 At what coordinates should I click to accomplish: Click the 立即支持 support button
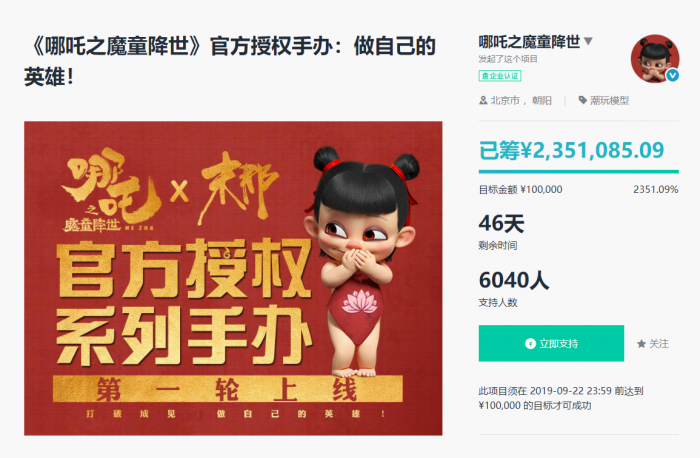coord(551,343)
